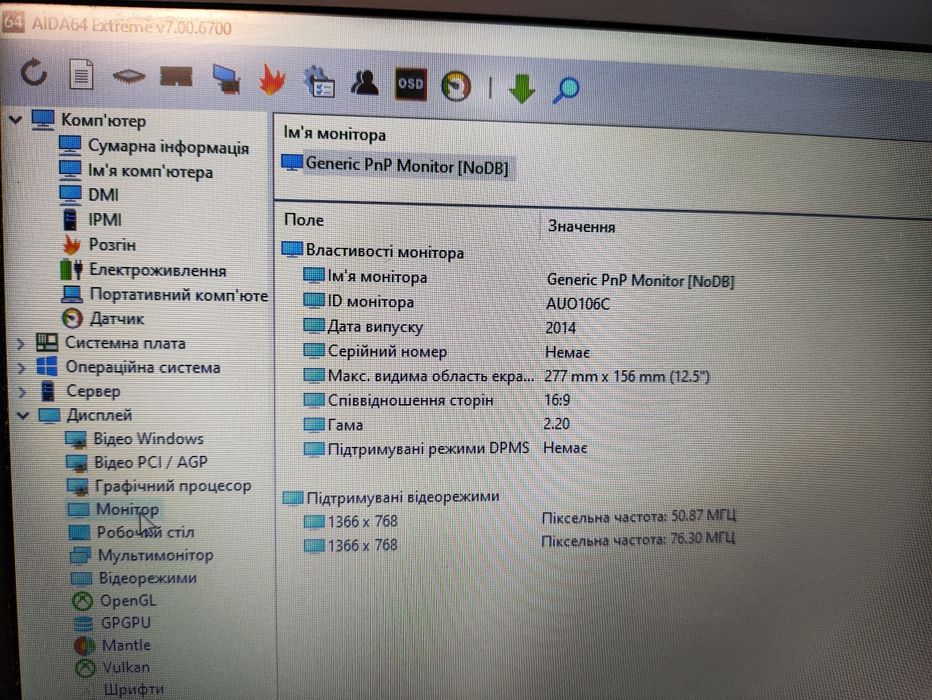This screenshot has height=700, width=932.
Task: Expand the Операційна система node
Action: coord(21,368)
